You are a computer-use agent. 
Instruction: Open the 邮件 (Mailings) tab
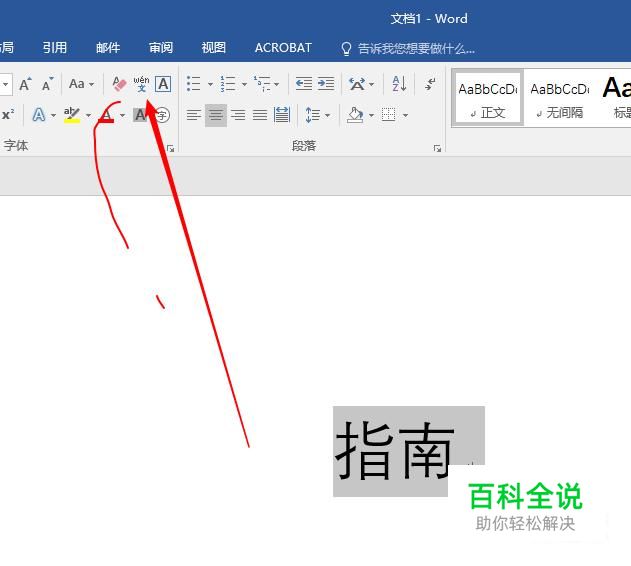(108, 48)
